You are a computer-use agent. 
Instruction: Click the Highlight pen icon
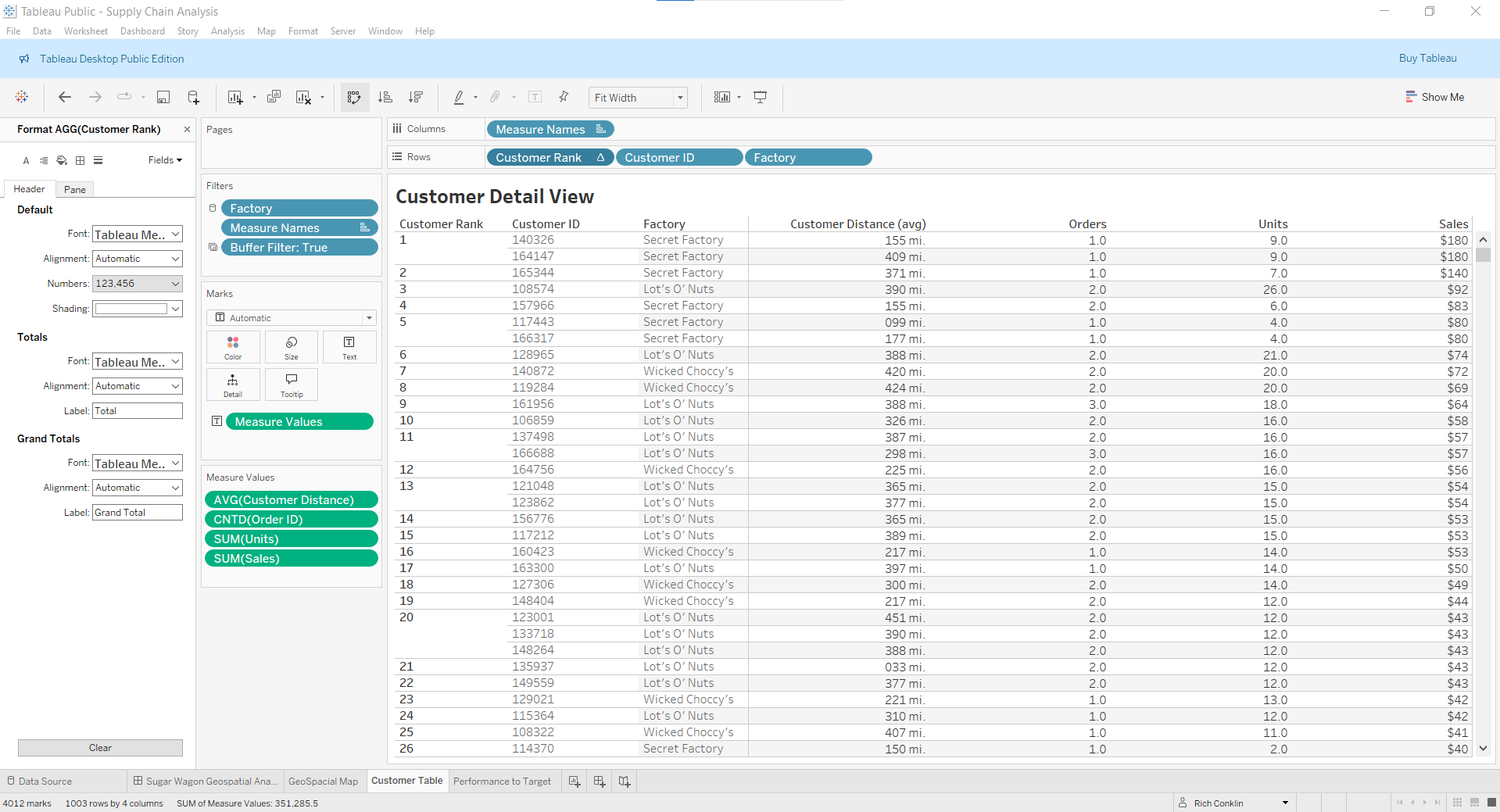(x=459, y=97)
